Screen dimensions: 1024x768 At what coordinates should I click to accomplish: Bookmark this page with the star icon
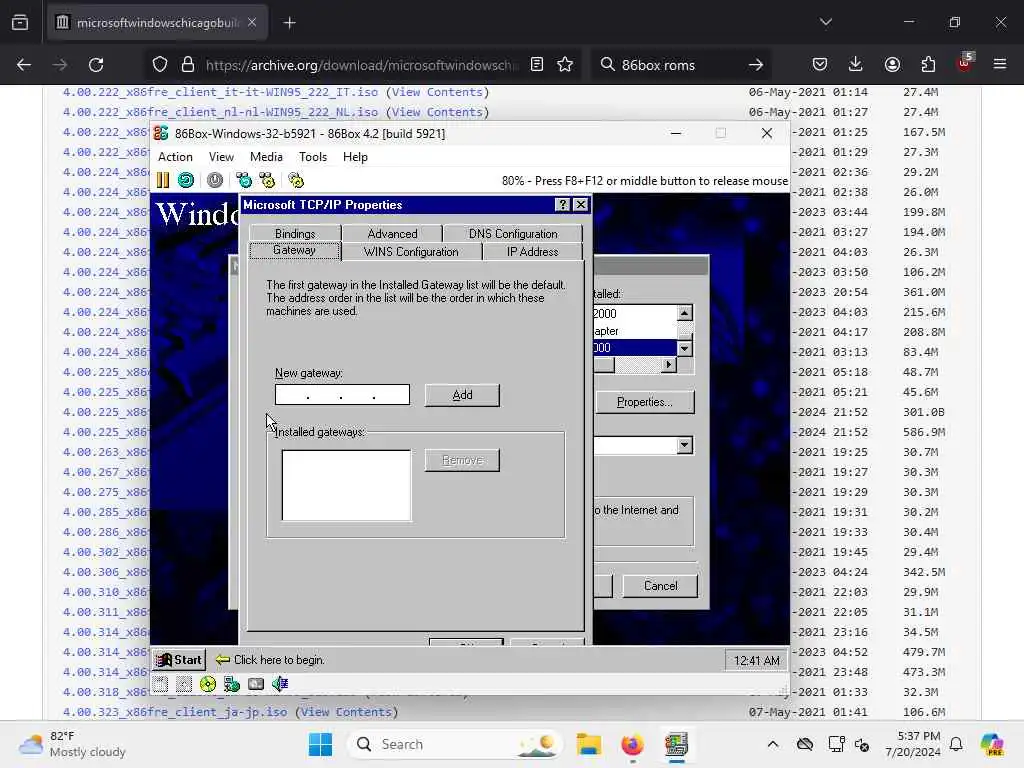click(565, 65)
